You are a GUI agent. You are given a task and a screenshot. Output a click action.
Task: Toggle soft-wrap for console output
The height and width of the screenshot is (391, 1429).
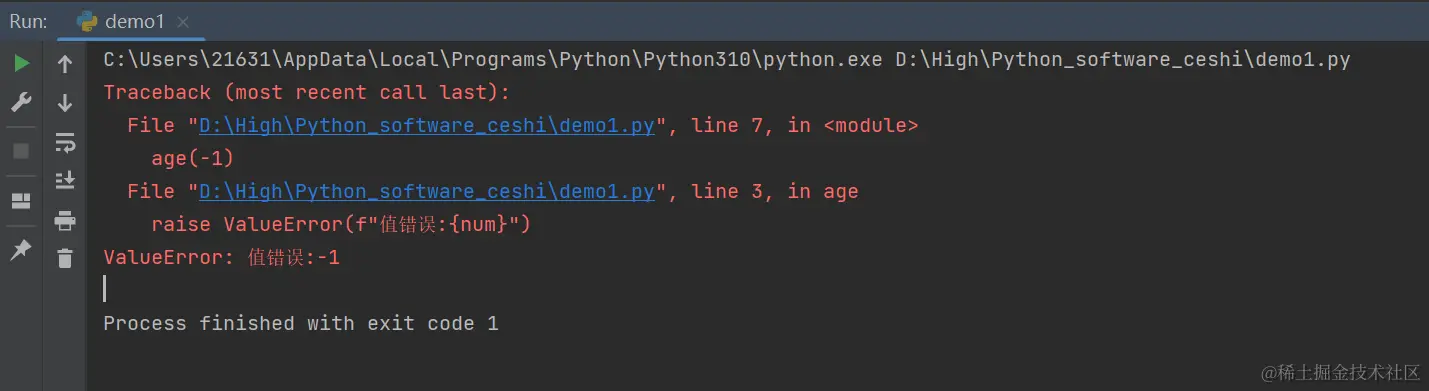point(65,142)
